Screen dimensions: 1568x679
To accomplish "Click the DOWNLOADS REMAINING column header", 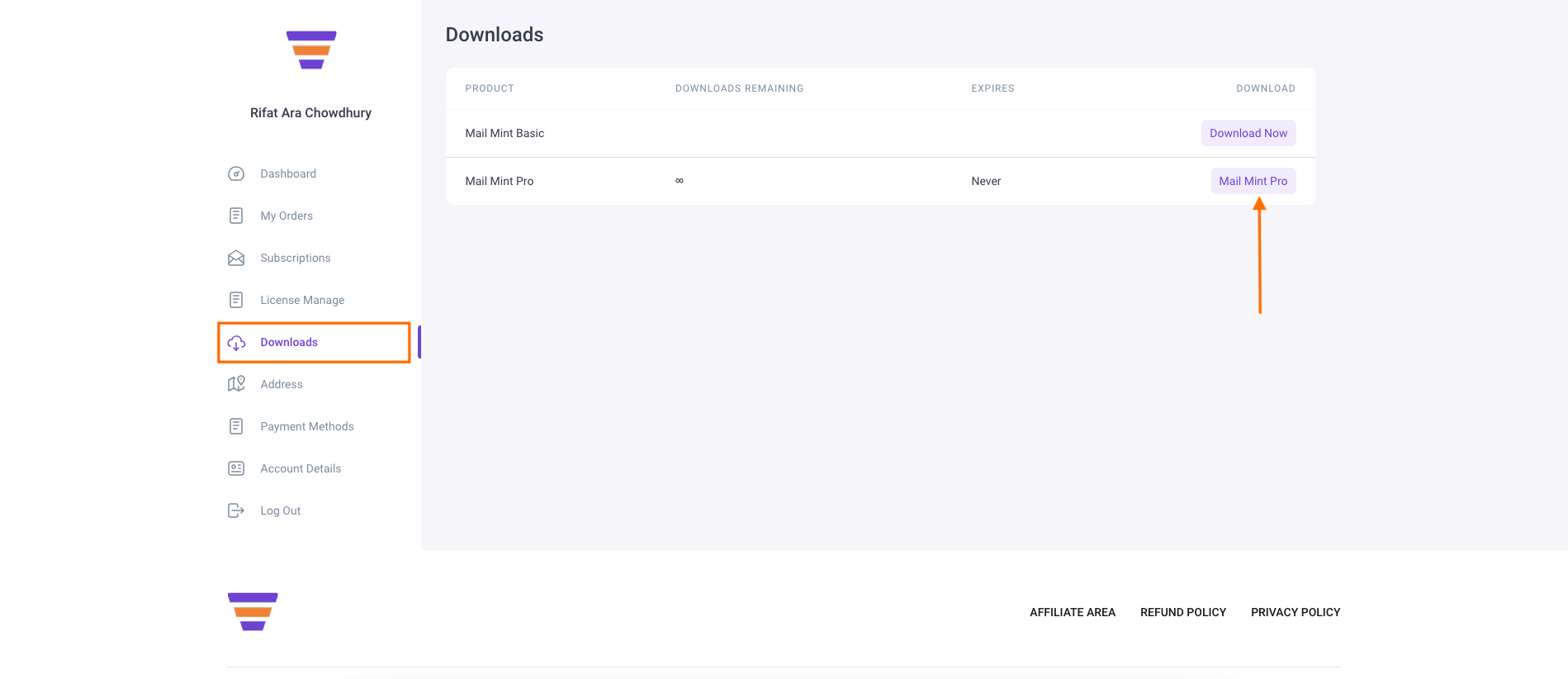I will 740,88.
